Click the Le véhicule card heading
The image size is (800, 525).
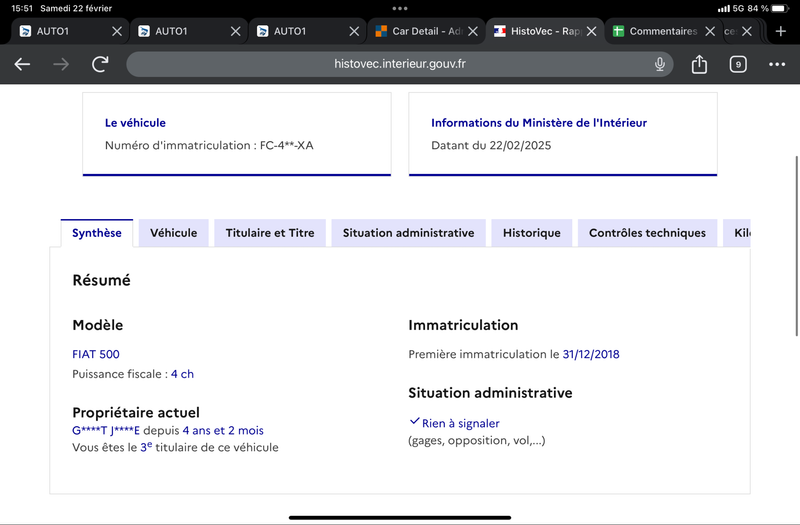click(135, 123)
